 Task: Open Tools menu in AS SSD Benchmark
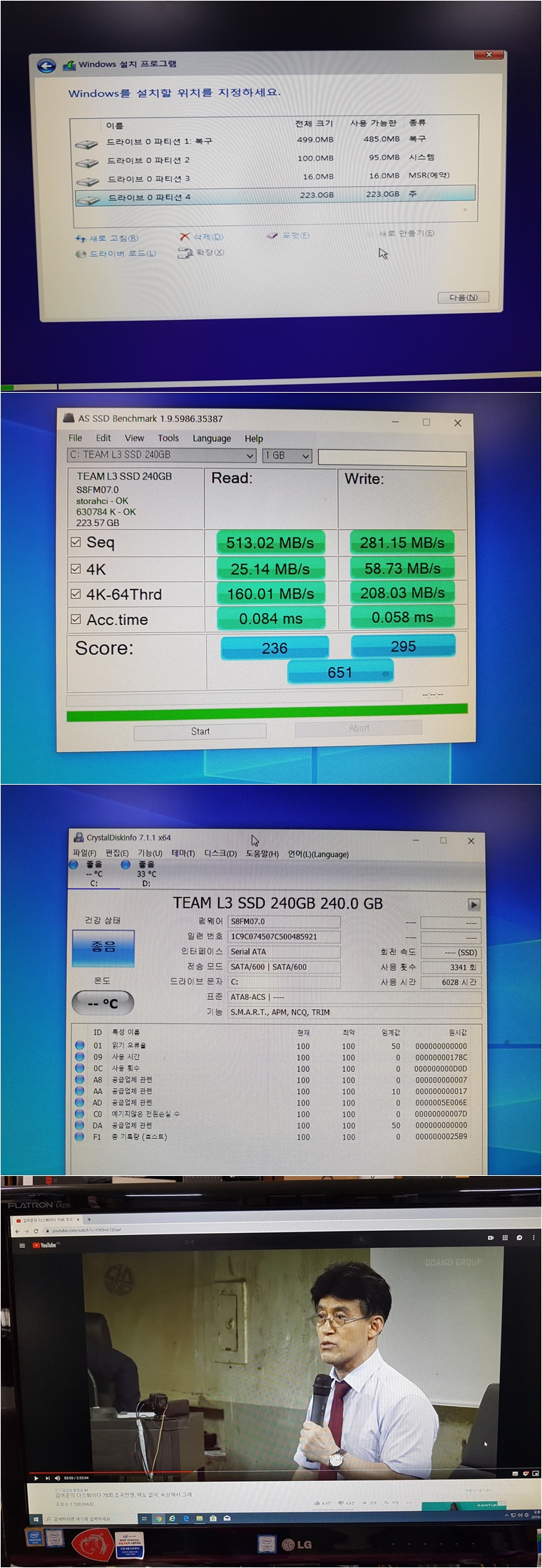tap(168, 438)
